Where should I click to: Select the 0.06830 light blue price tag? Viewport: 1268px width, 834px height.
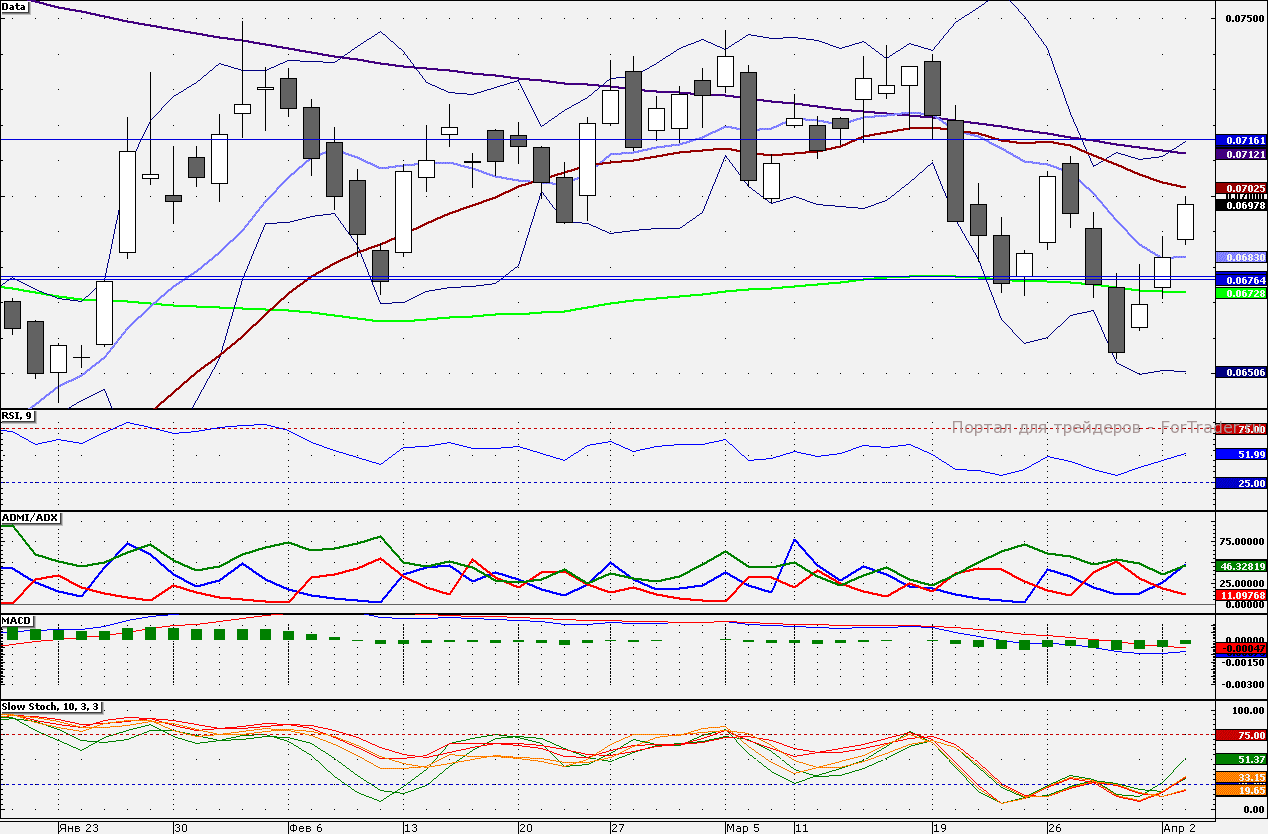click(1240, 257)
